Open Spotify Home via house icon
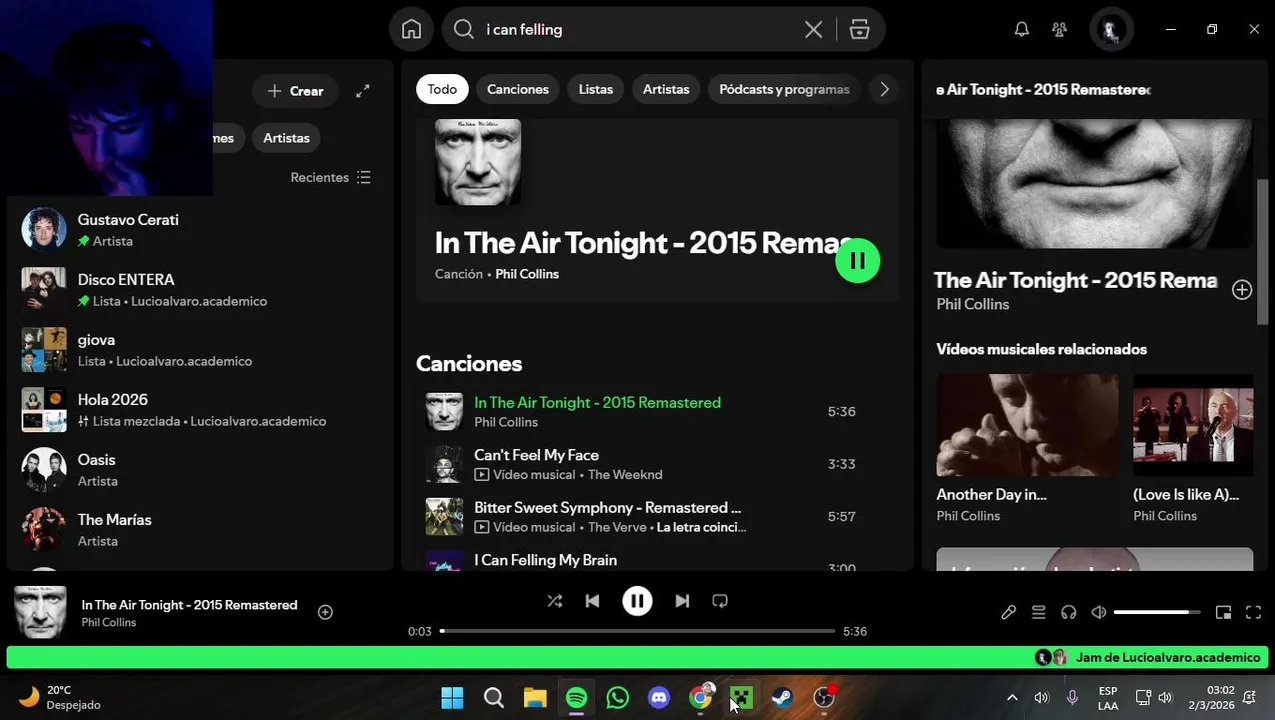1275x720 pixels. coord(411,29)
